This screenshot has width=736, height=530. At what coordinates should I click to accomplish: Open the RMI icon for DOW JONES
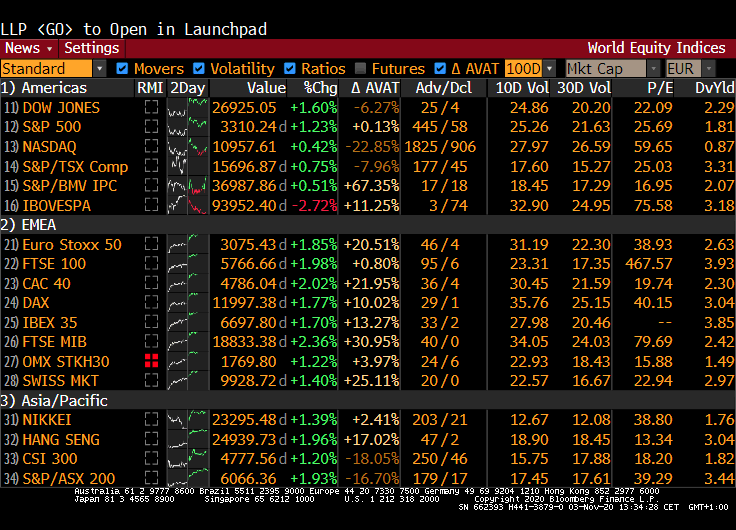(x=151, y=108)
